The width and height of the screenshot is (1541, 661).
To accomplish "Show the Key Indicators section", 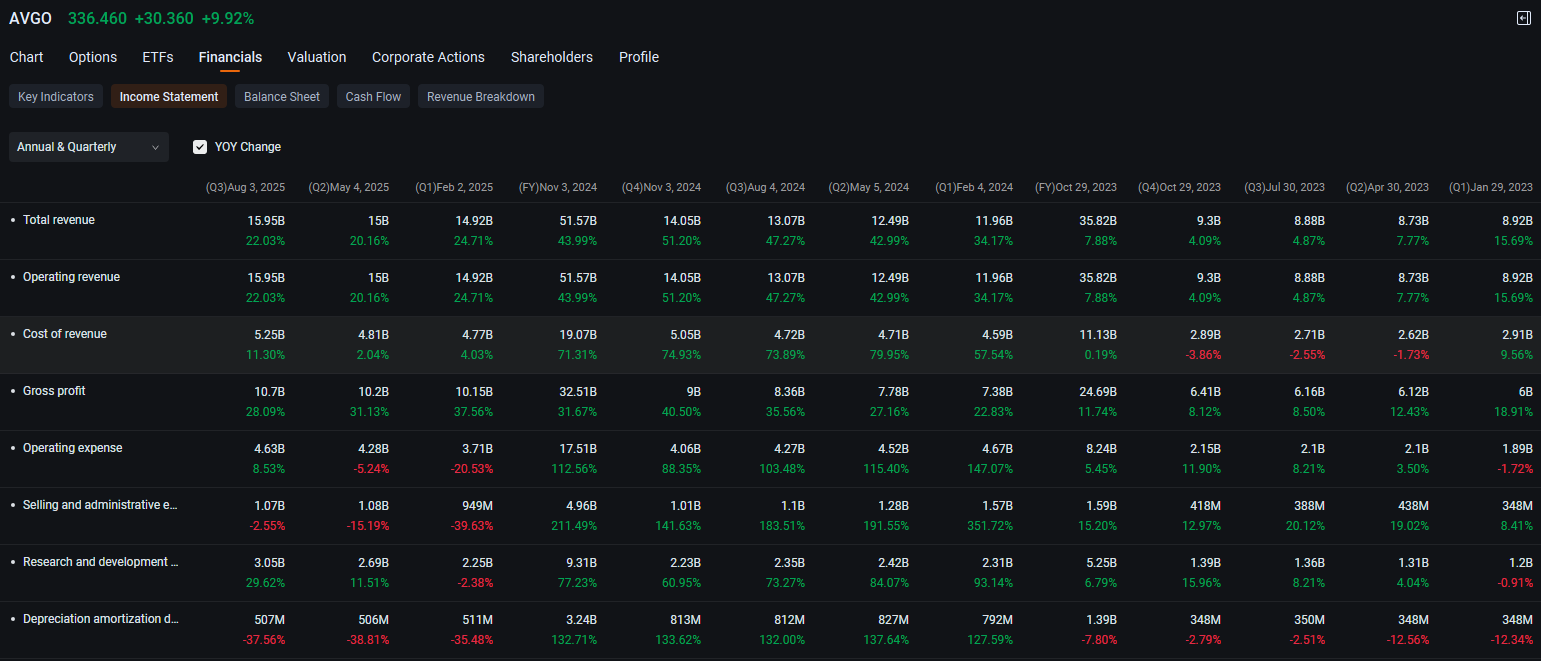I will click(56, 97).
